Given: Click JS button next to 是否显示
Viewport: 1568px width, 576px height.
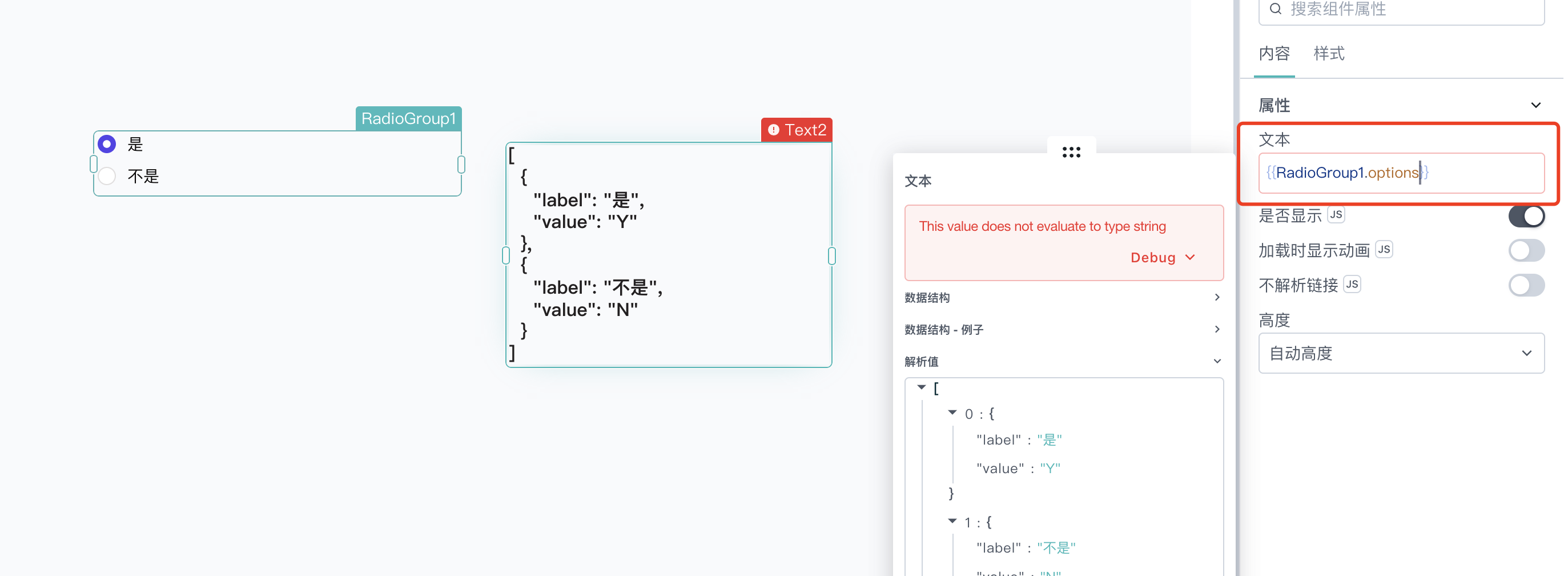Looking at the screenshot, I should coord(1336,214).
